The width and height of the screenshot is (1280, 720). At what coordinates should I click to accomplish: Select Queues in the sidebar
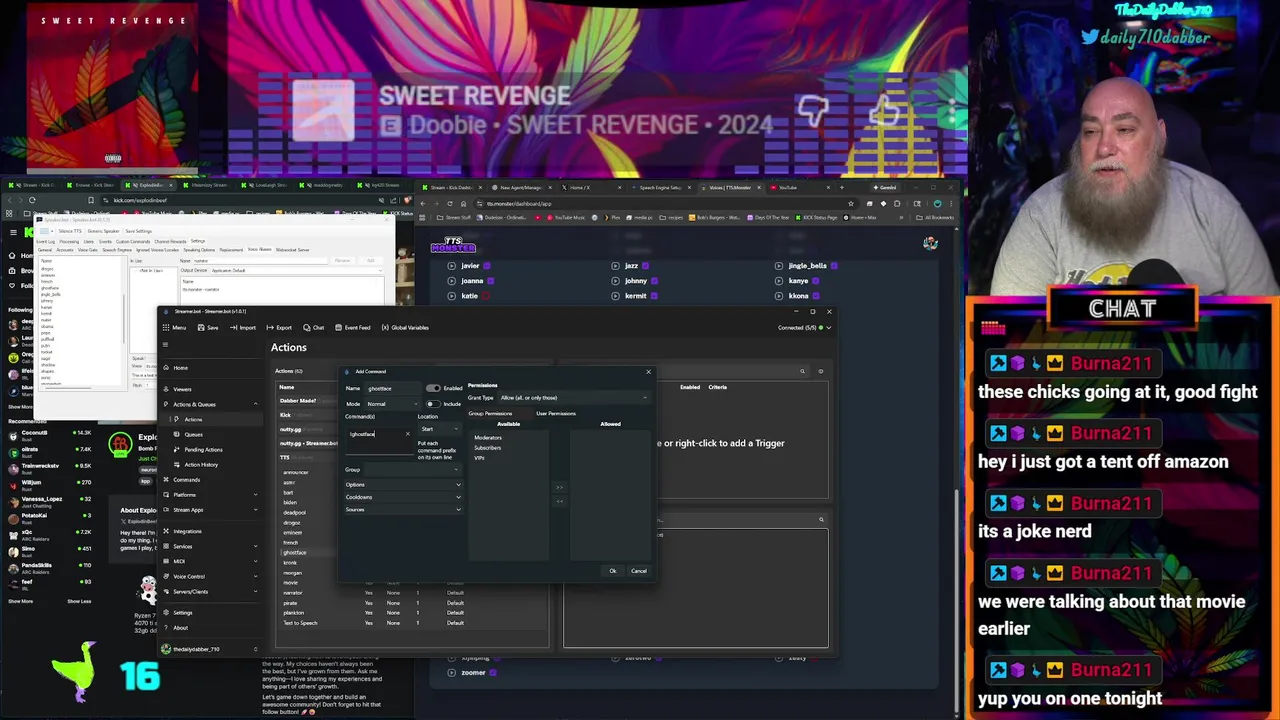click(193, 434)
